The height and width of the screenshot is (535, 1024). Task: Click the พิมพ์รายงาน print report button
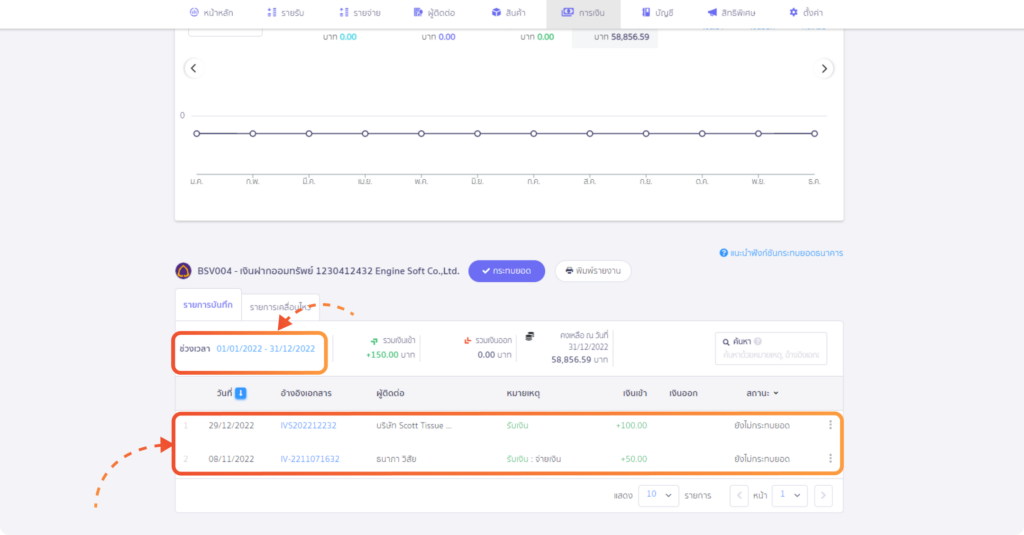coord(593,271)
